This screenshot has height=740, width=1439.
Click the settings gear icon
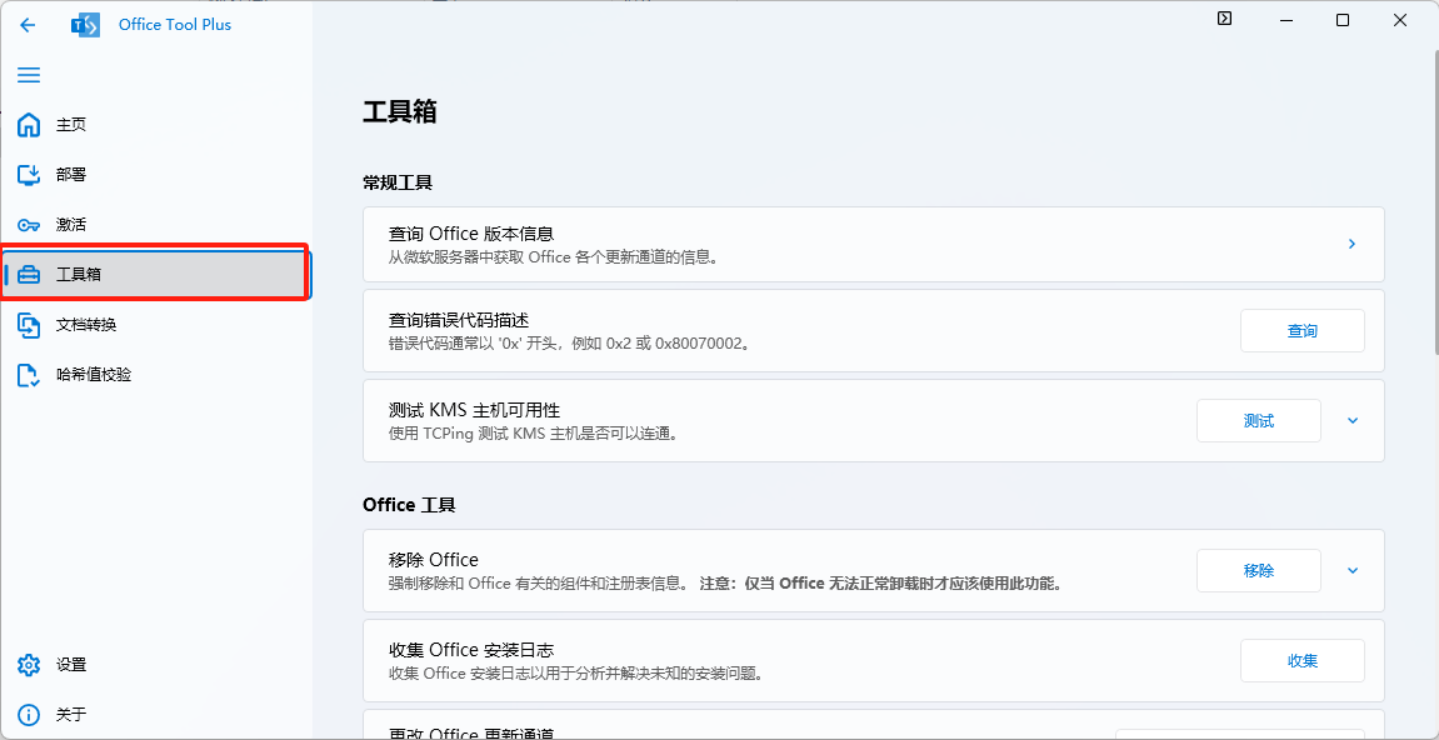click(29, 665)
